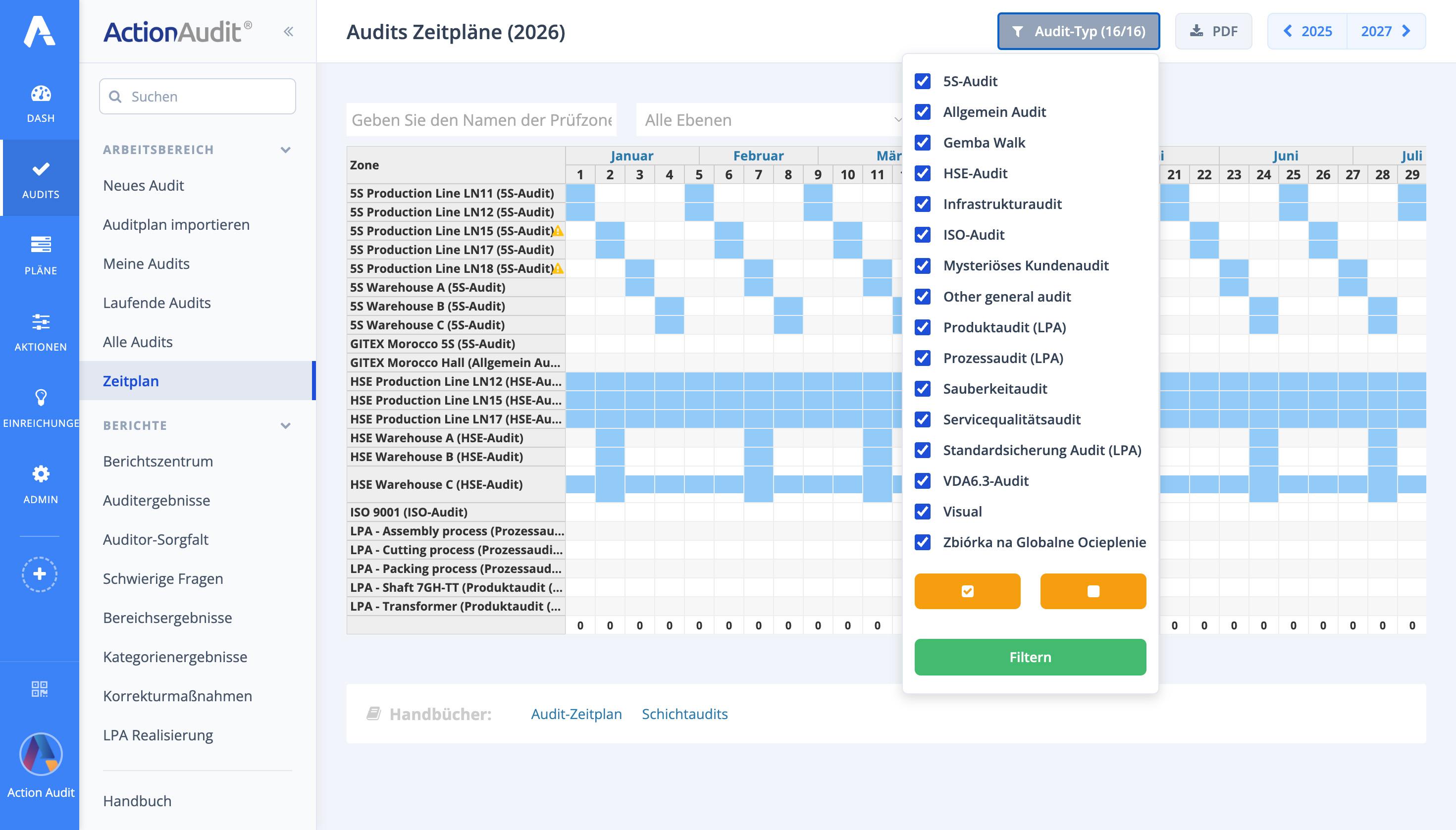Click the ActionAudit brand logo

[177, 32]
